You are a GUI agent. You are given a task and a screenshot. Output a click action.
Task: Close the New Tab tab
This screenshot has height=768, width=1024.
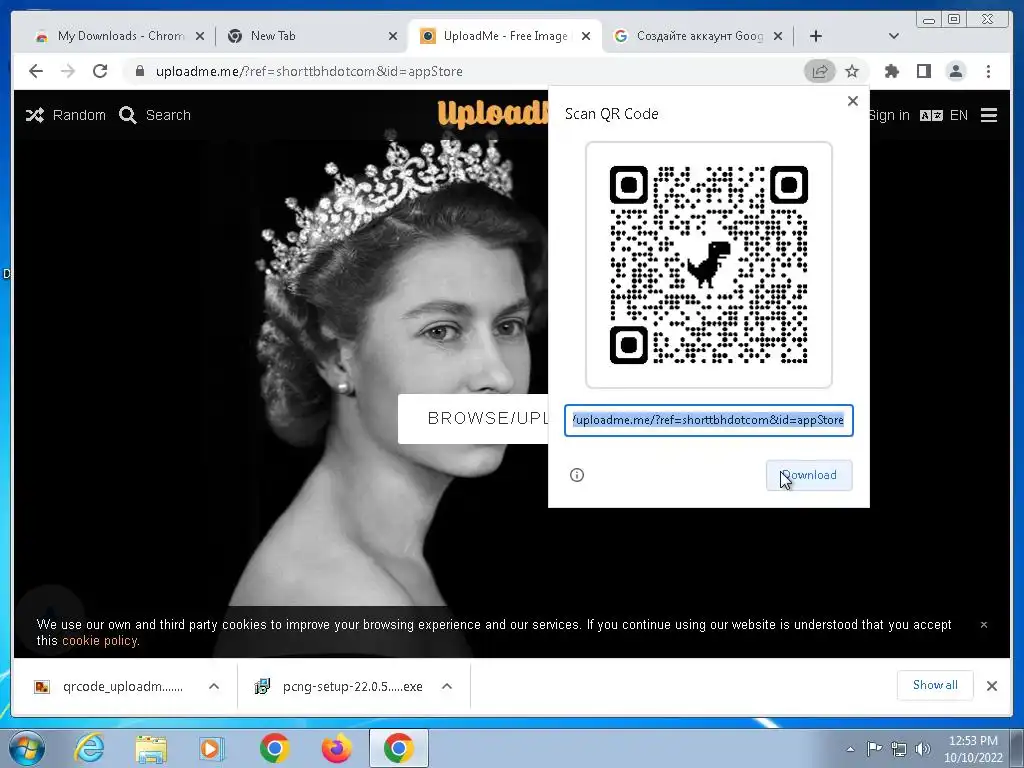pos(392,36)
